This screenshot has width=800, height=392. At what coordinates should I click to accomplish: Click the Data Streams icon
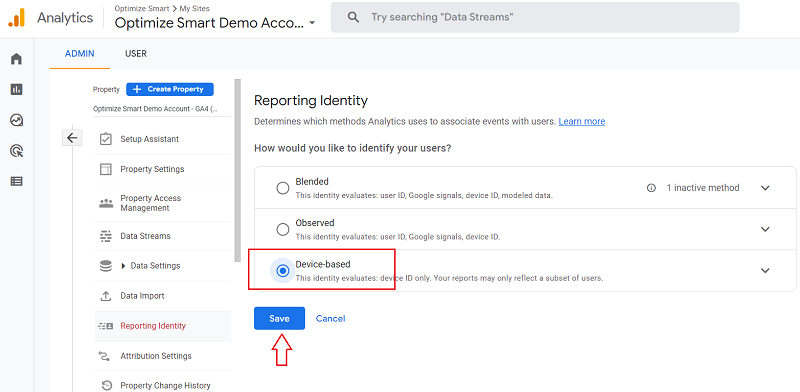click(106, 236)
